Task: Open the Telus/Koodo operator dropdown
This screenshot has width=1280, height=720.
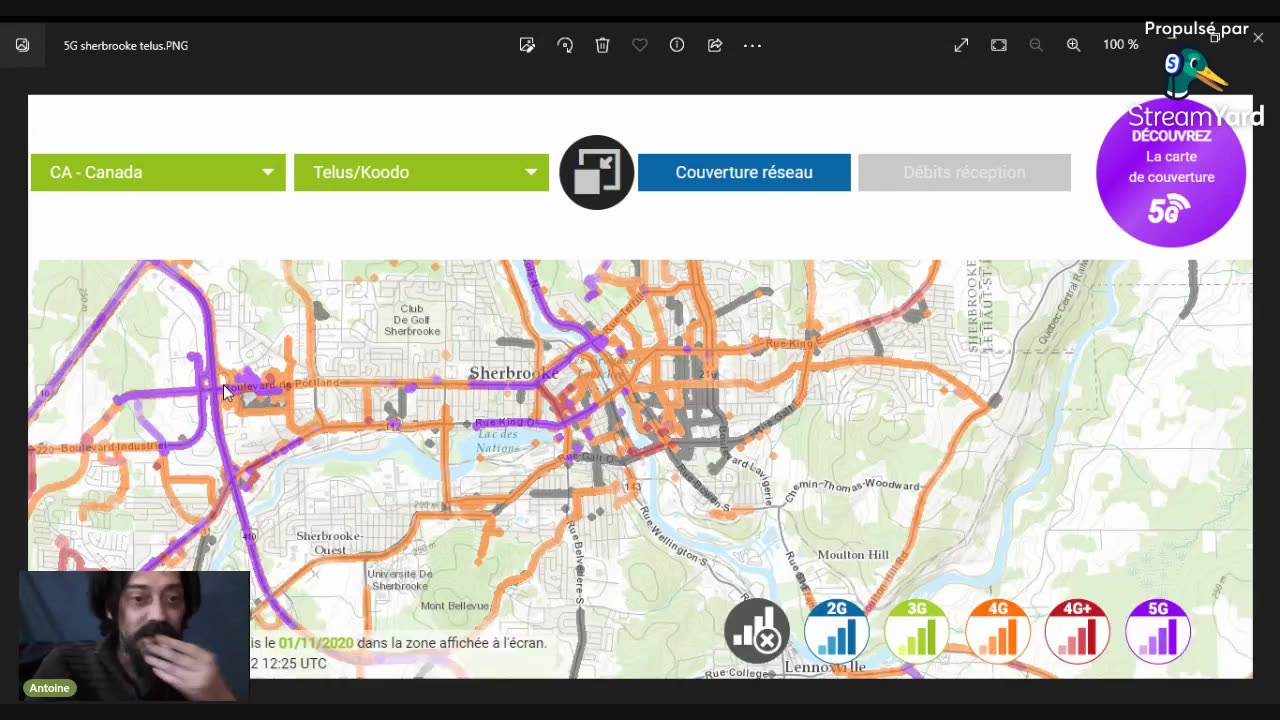Action: coord(421,172)
